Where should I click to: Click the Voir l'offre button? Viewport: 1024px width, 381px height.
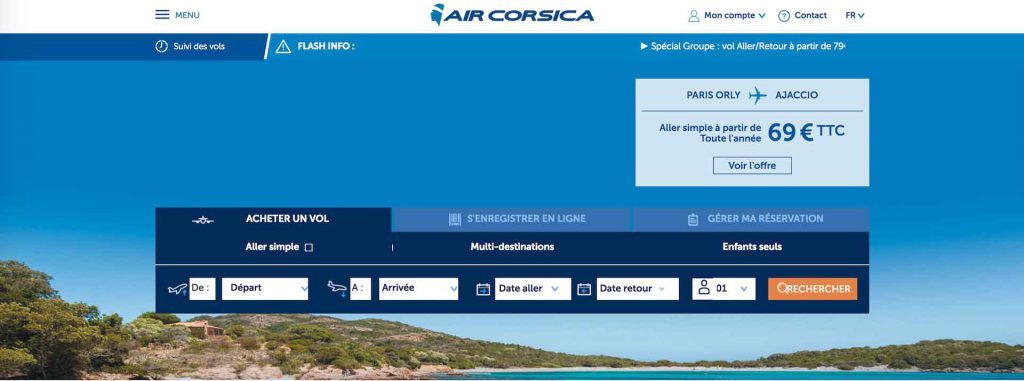coord(752,165)
